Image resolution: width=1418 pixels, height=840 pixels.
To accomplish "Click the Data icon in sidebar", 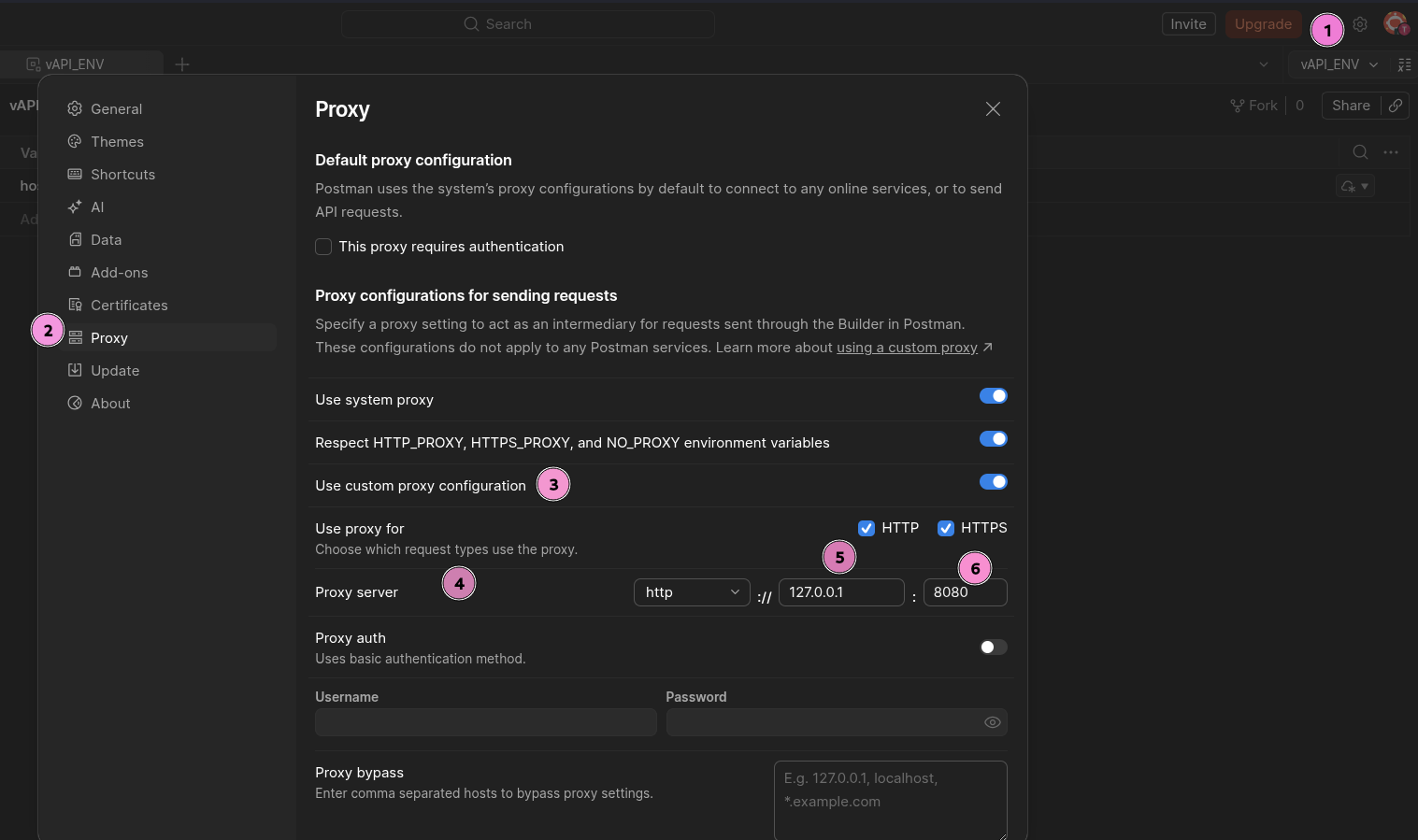I will 75,240.
